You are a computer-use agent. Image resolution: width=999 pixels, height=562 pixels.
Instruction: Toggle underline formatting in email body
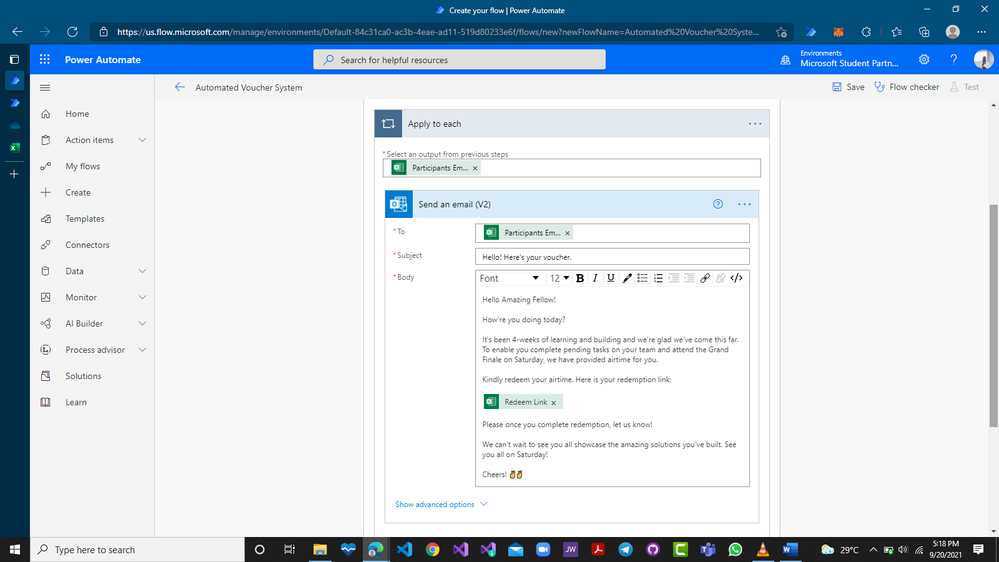pyautogui.click(x=610, y=278)
